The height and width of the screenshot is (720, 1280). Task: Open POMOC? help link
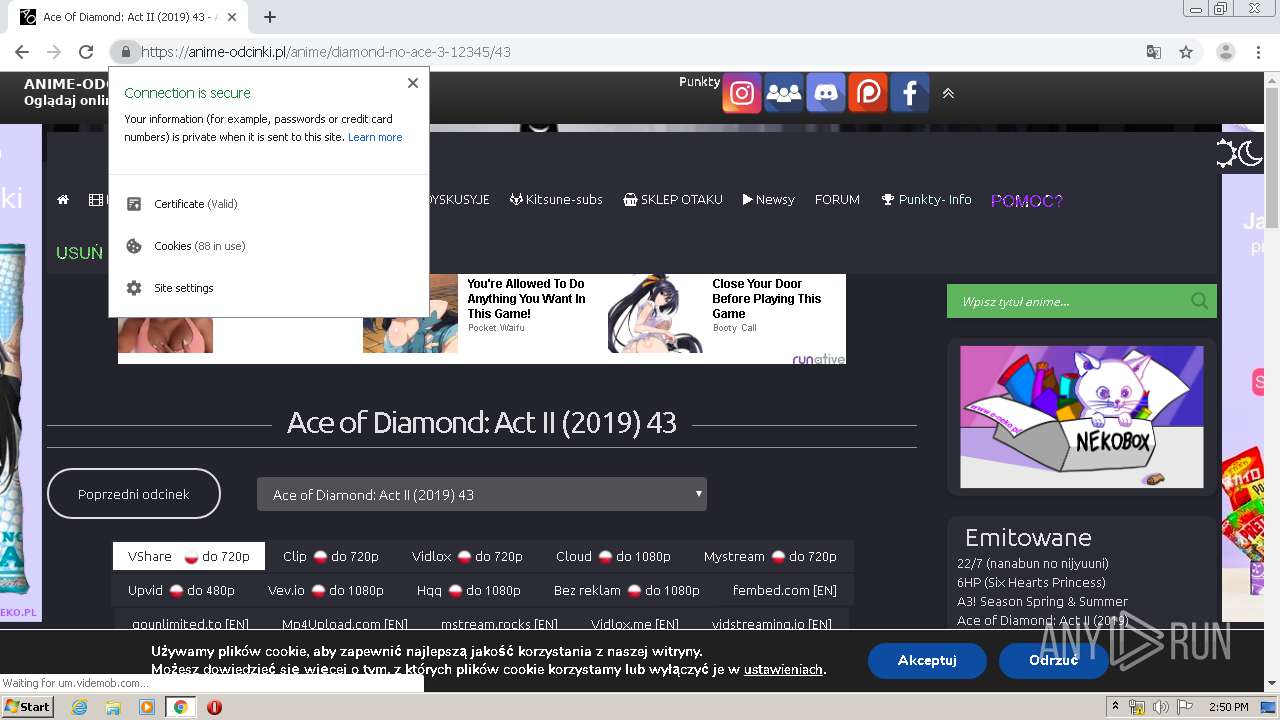pyautogui.click(x=1027, y=201)
